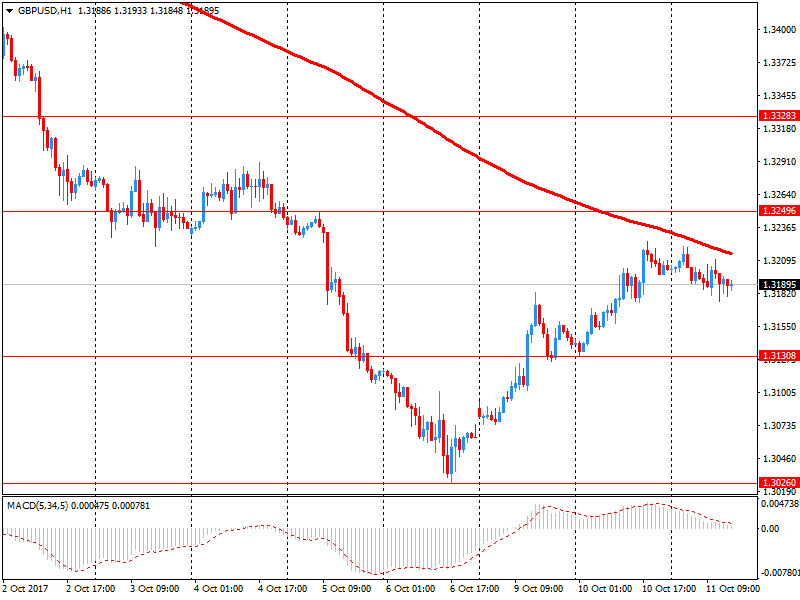Image resolution: width=800 pixels, height=600 pixels.
Task: Click the MACD scale value 0.004738
Action: pyautogui.click(x=780, y=504)
